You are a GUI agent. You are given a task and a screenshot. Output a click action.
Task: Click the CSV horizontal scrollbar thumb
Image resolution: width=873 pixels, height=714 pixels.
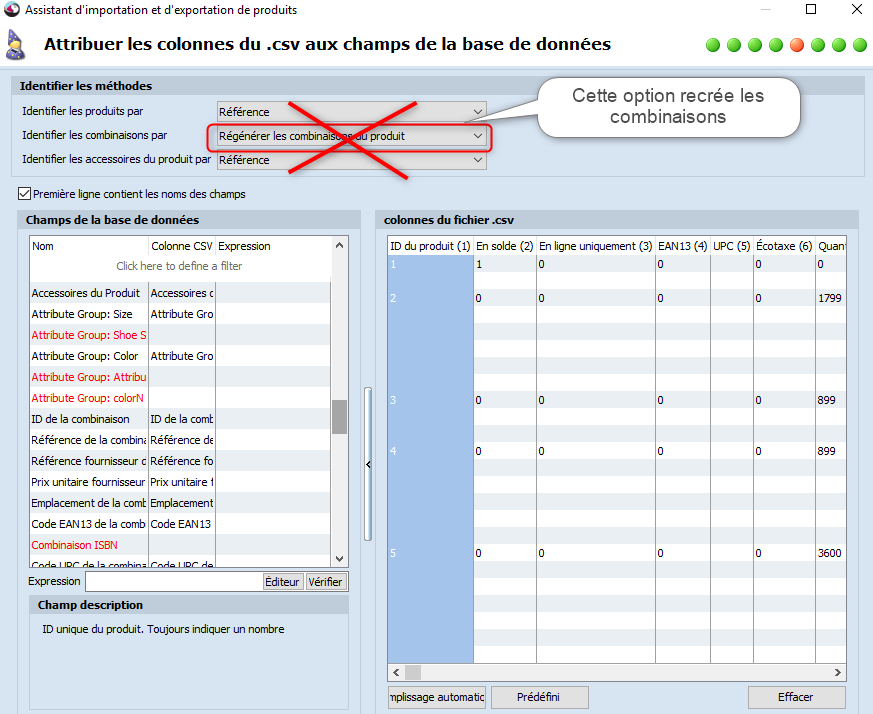coord(413,672)
